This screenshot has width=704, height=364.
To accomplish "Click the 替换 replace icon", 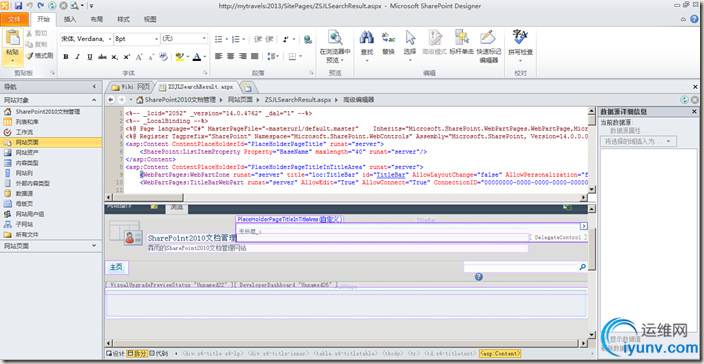I will pyautogui.click(x=388, y=43).
